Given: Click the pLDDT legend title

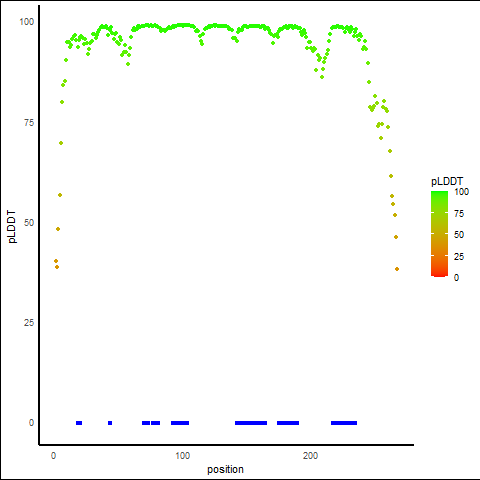Looking at the screenshot, I should tap(447, 182).
